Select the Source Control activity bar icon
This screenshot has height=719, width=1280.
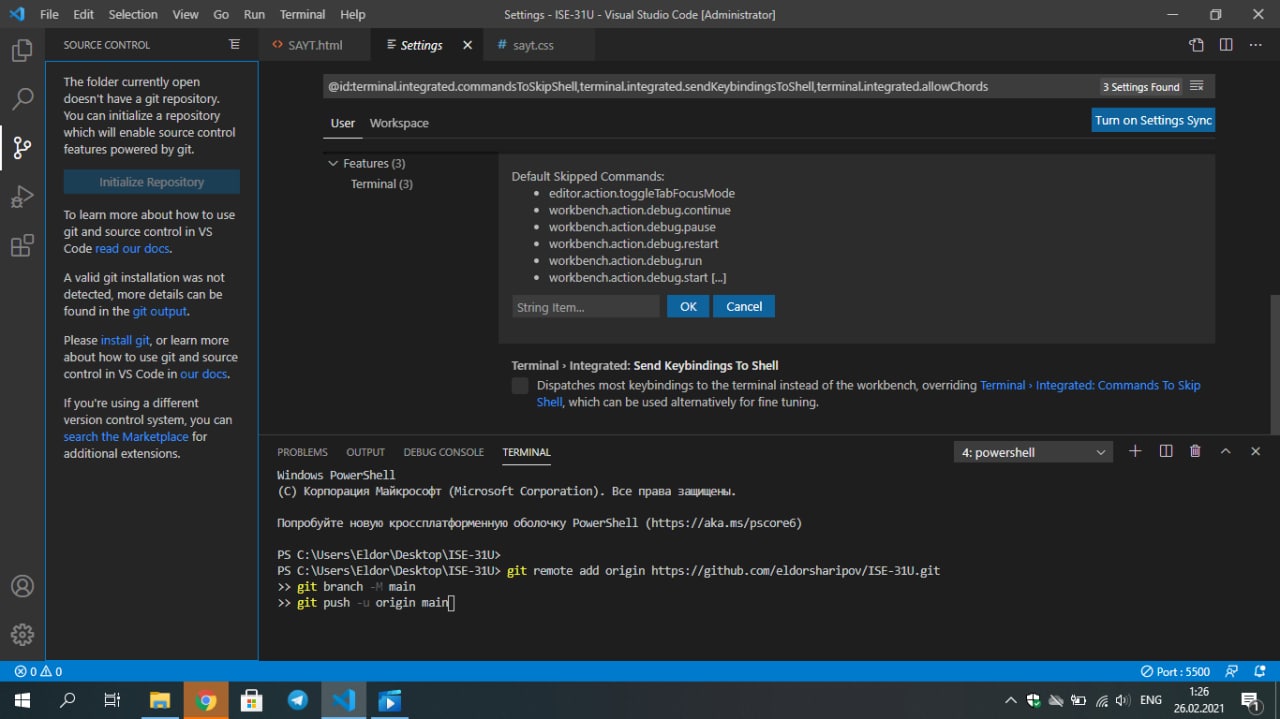[x=22, y=148]
